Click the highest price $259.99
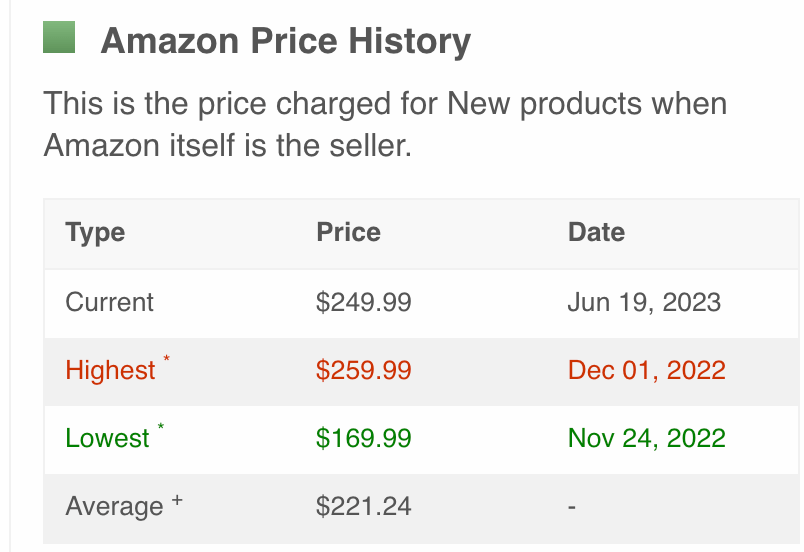 (x=363, y=370)
